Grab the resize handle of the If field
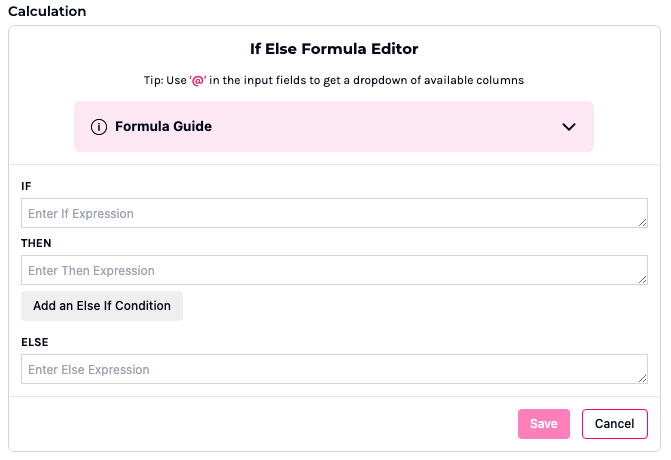The width and height of the screenshot is (671, 460). click(x=642, y=222)
